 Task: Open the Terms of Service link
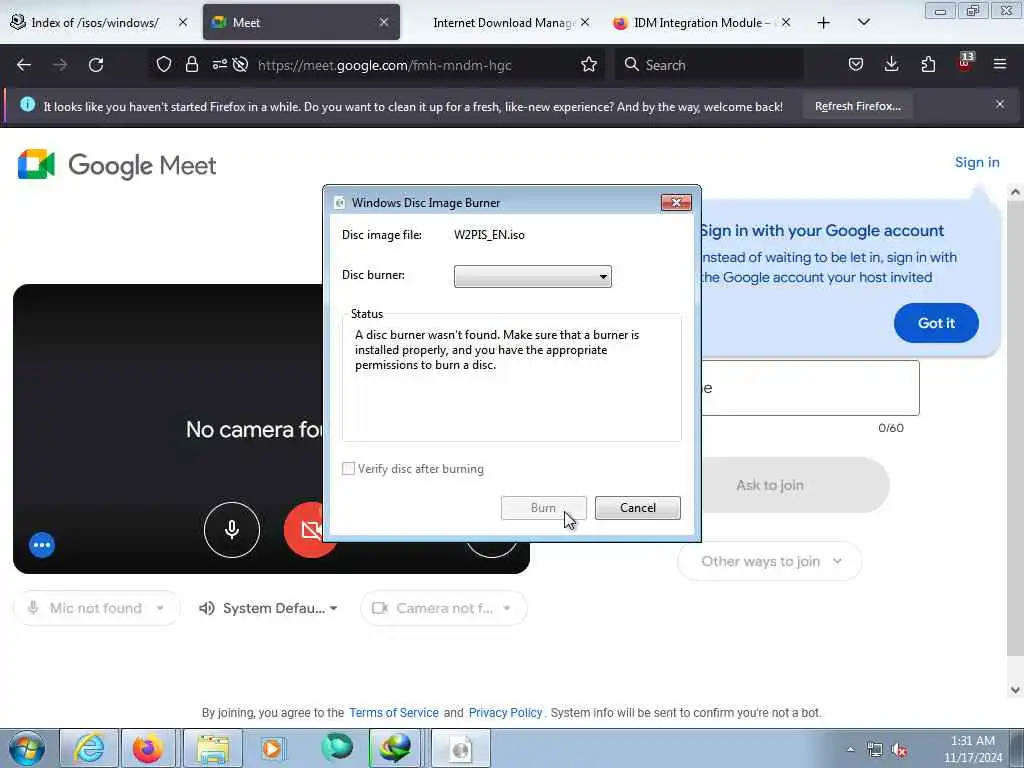point(394,712)
